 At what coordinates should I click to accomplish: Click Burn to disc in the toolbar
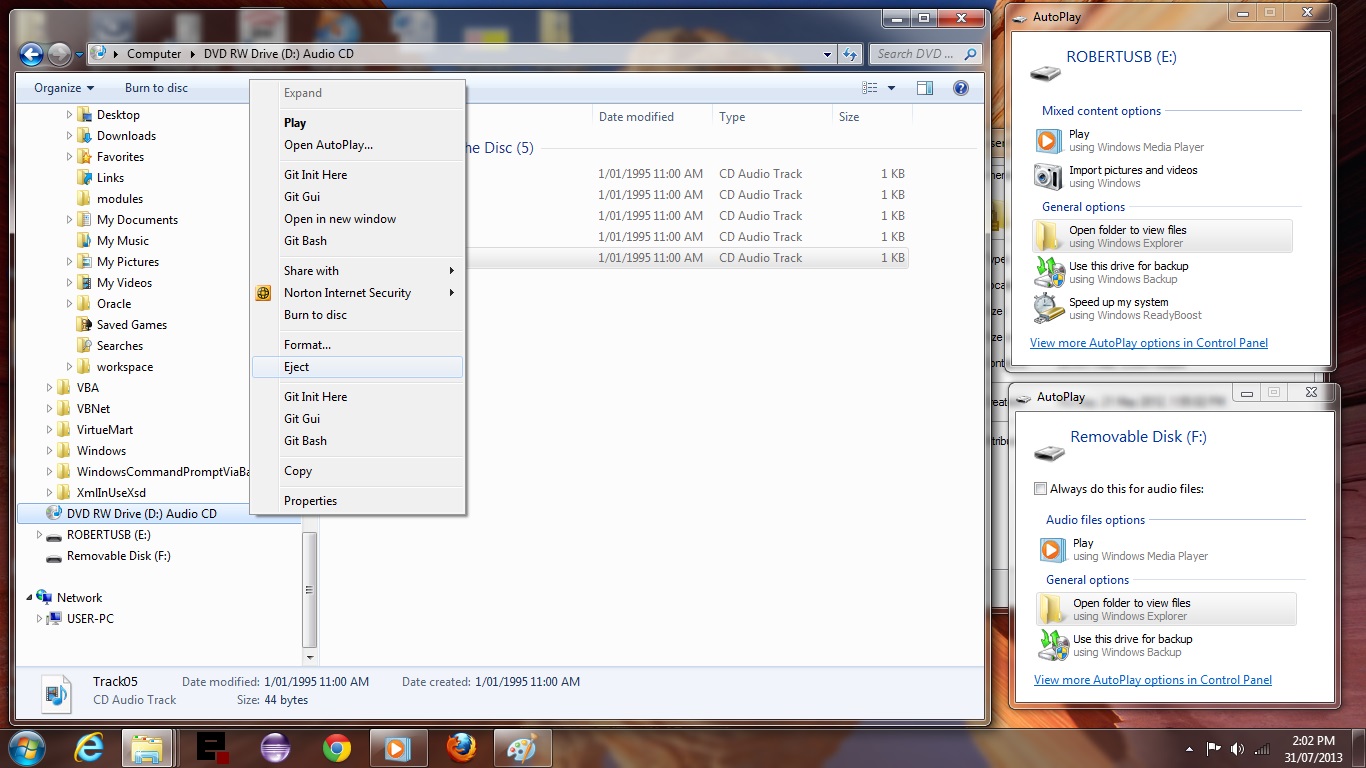(156, 88)
